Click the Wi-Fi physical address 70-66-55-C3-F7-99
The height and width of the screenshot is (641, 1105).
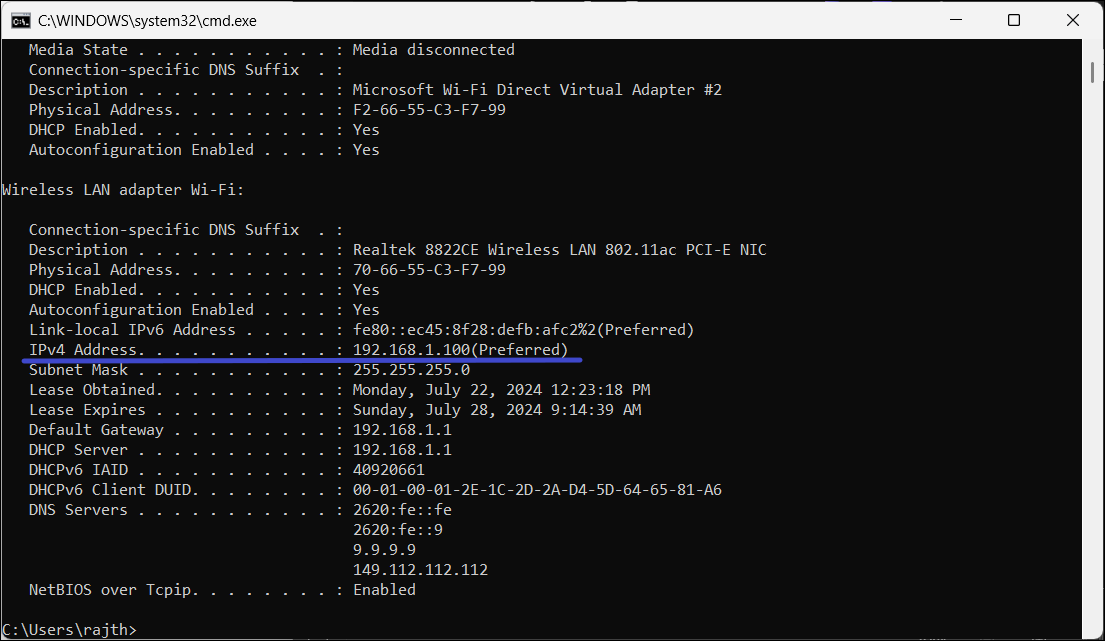(429, 270)
